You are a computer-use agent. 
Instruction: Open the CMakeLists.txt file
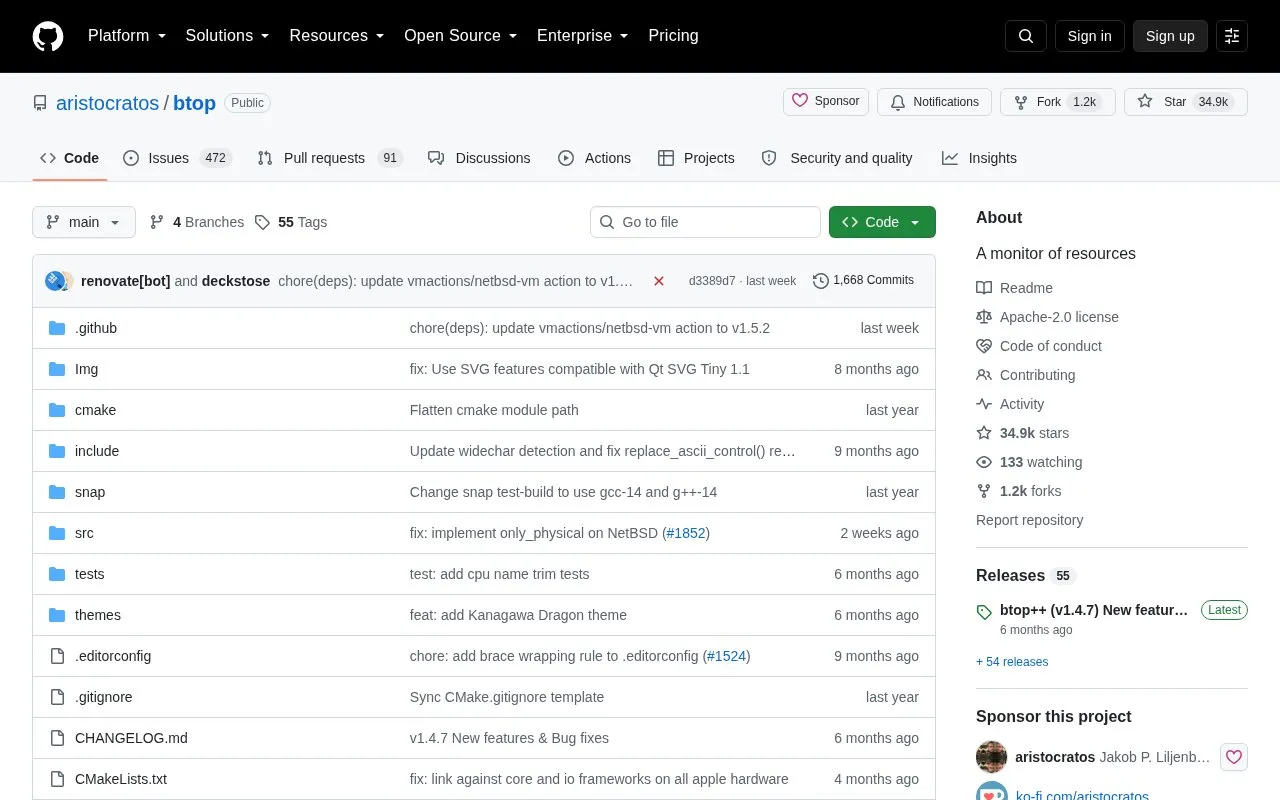point(121,779)
